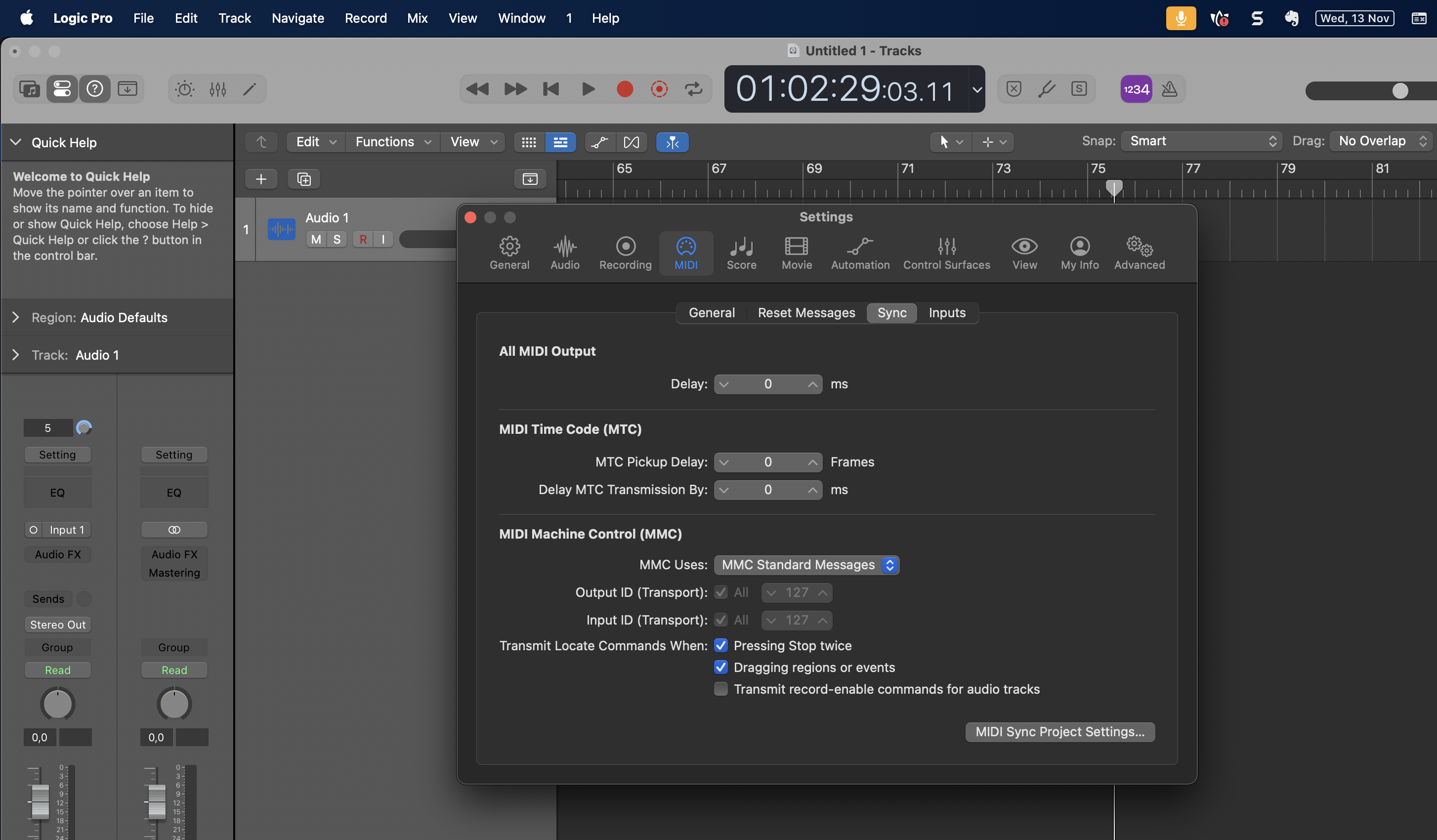Image resolution: width=1437 pixels, height=840 pixels.
Task: Open the Snap Smart dropdown
Action: pos(1201,141)
